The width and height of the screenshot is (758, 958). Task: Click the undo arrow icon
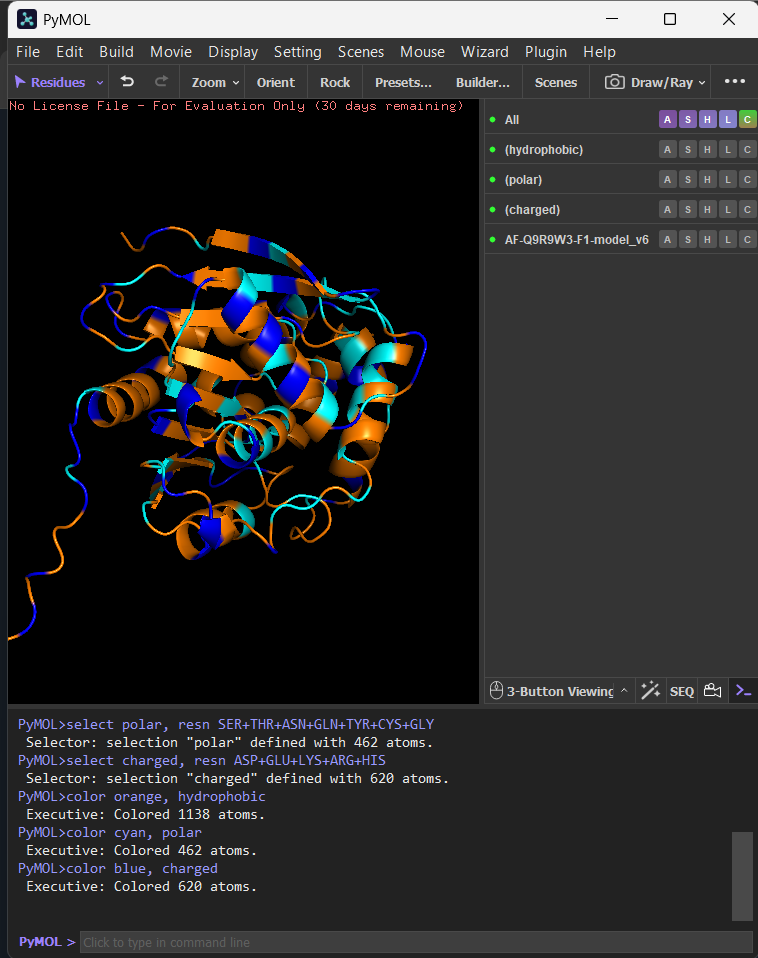(127, 81)
